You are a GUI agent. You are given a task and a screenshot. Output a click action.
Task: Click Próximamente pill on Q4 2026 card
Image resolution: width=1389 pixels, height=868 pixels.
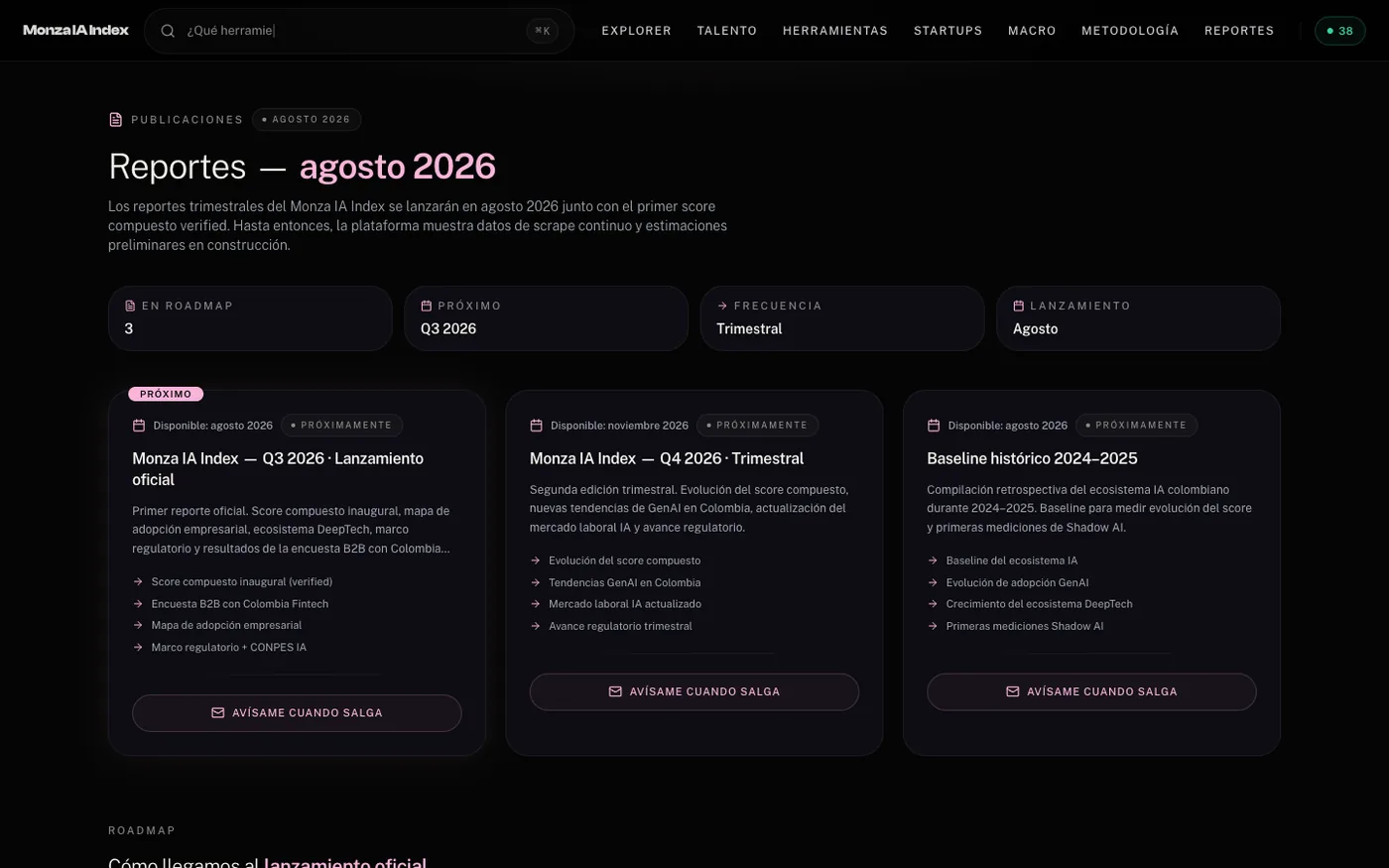click(757, 426)
